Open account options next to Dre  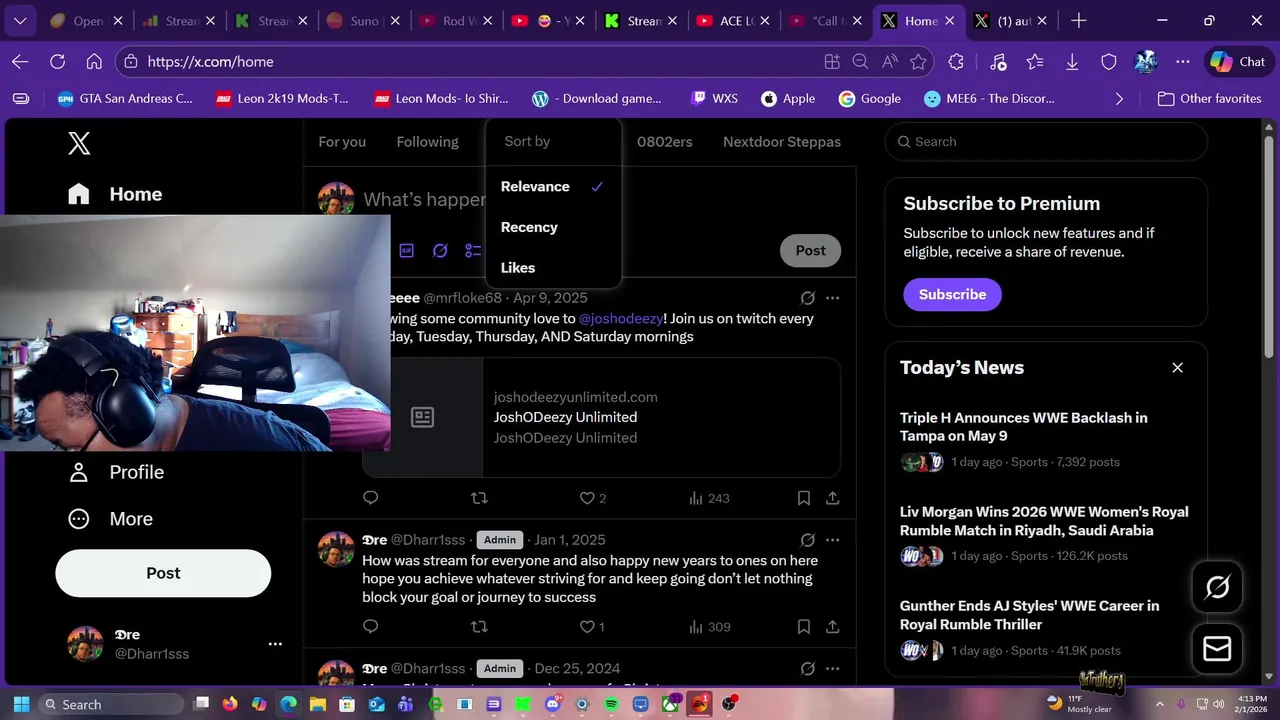click(x=275, y=644)
